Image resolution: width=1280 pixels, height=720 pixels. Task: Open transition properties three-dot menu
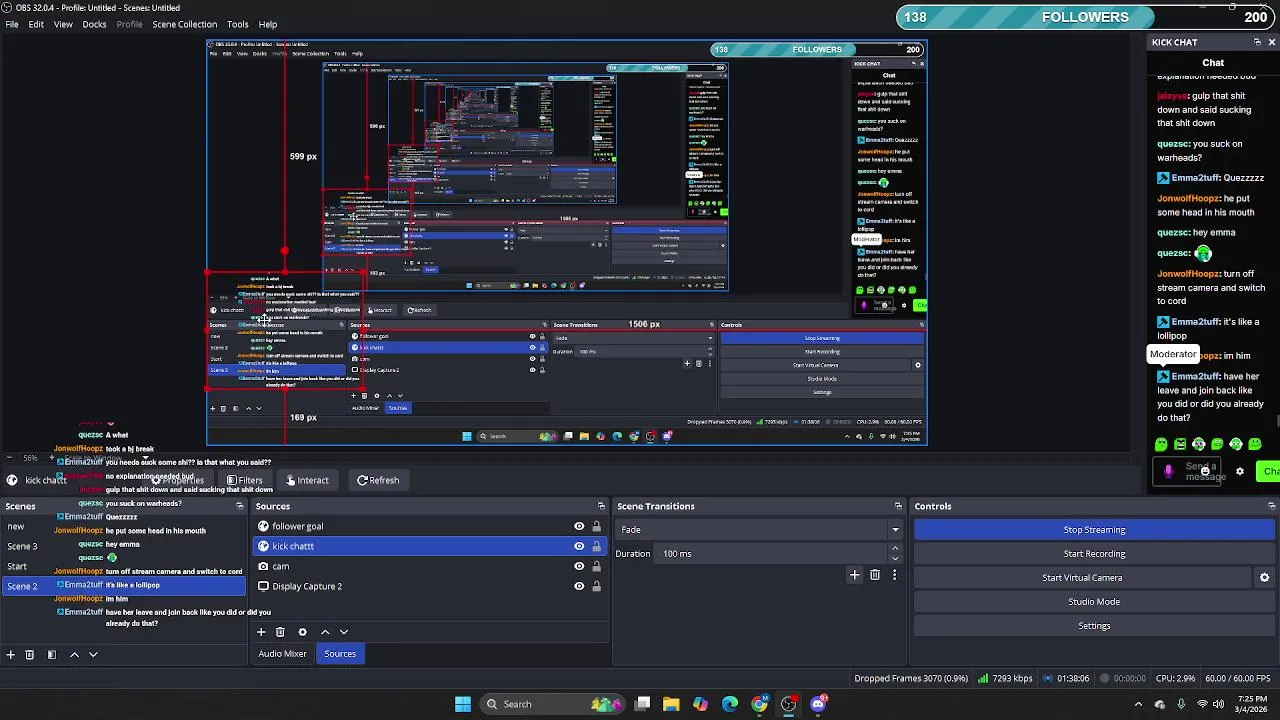(894, 575)
